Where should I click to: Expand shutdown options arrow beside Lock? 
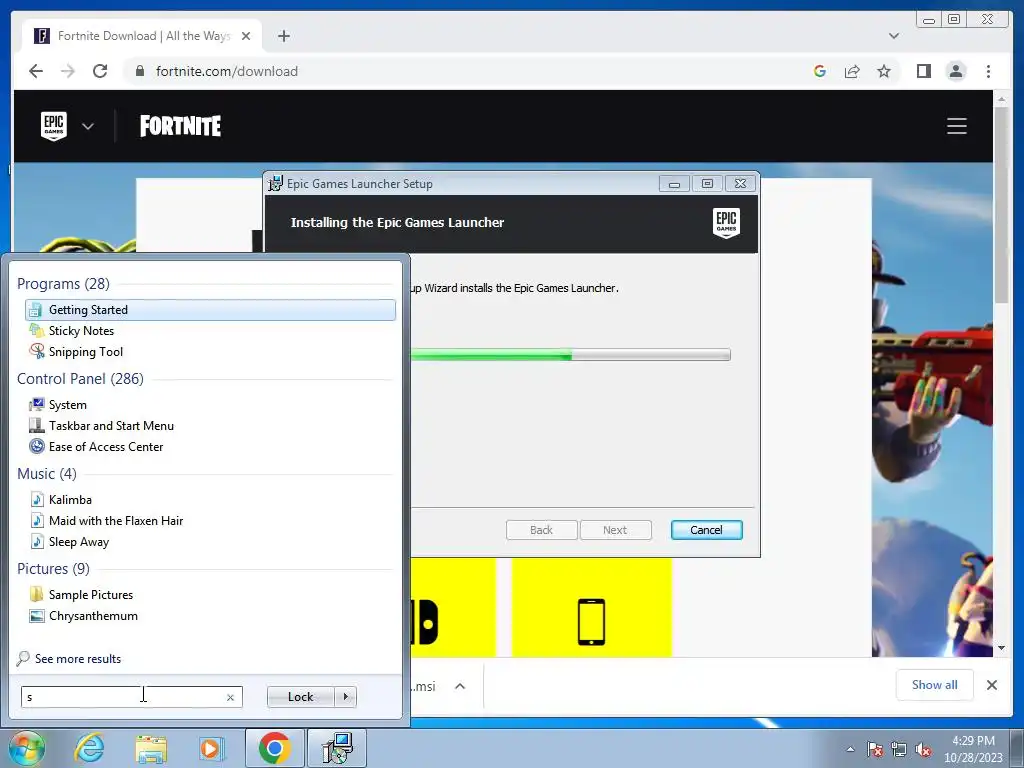click(x=345, y=697)
